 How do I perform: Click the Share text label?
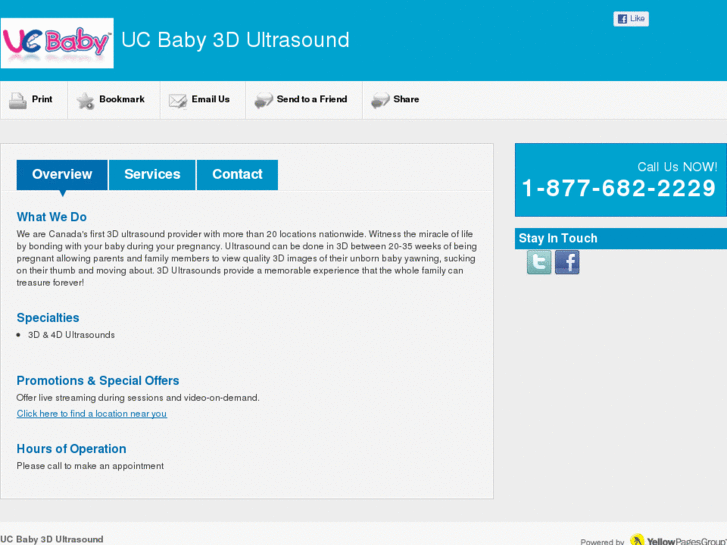[406, 99]
